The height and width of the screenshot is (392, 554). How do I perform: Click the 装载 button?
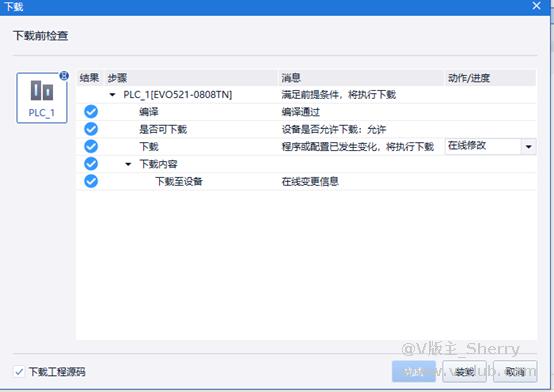tap(464, 371)
